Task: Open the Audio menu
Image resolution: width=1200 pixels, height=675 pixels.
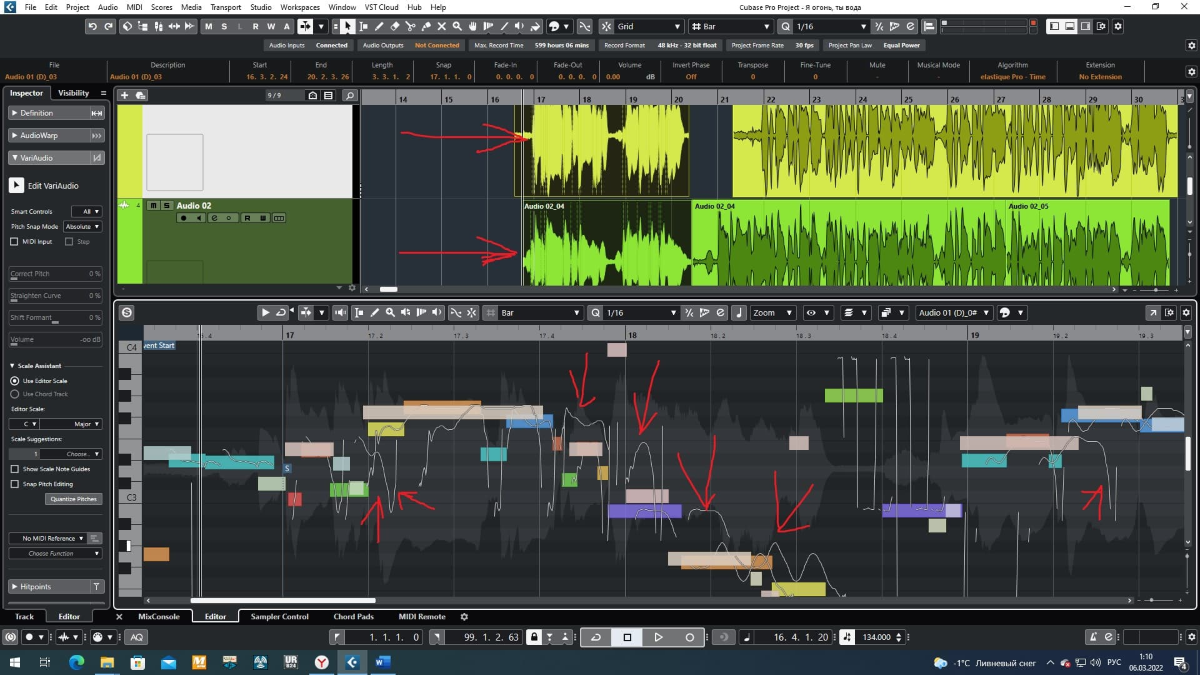Action: pyautogui.click(x=107, y=7)
